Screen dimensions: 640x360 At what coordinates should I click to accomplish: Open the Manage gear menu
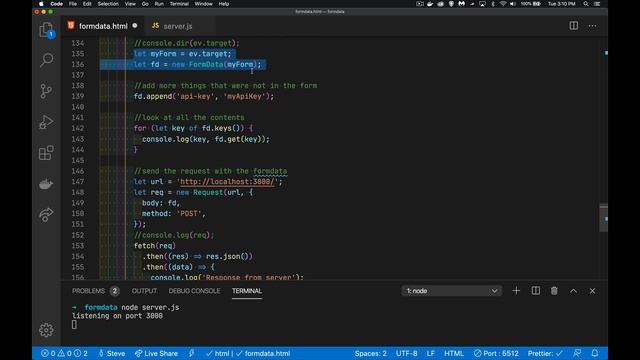(46, 330)
